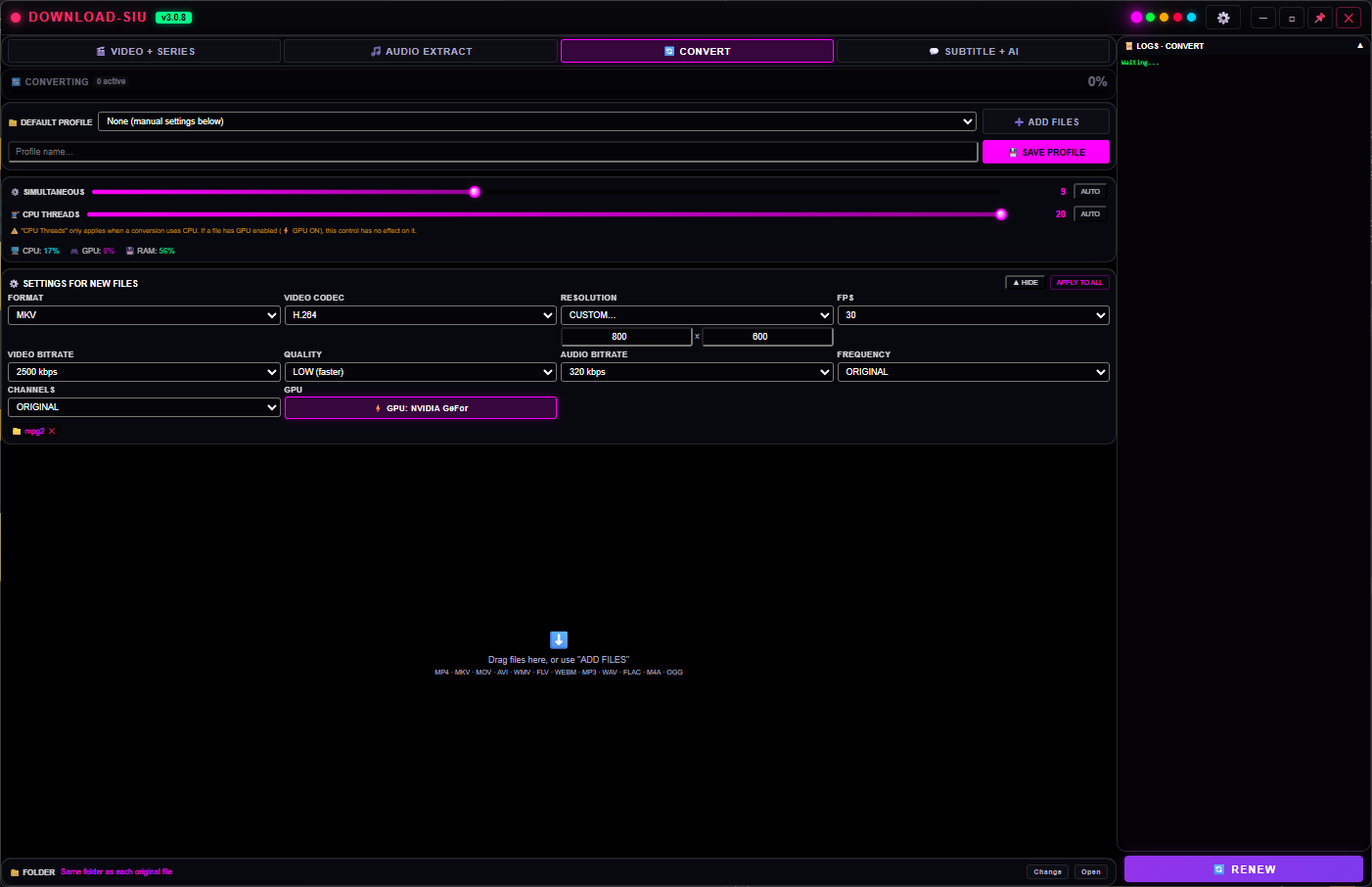
Task: Select the magenta theme color dot
Action: tap(1136, 17)
